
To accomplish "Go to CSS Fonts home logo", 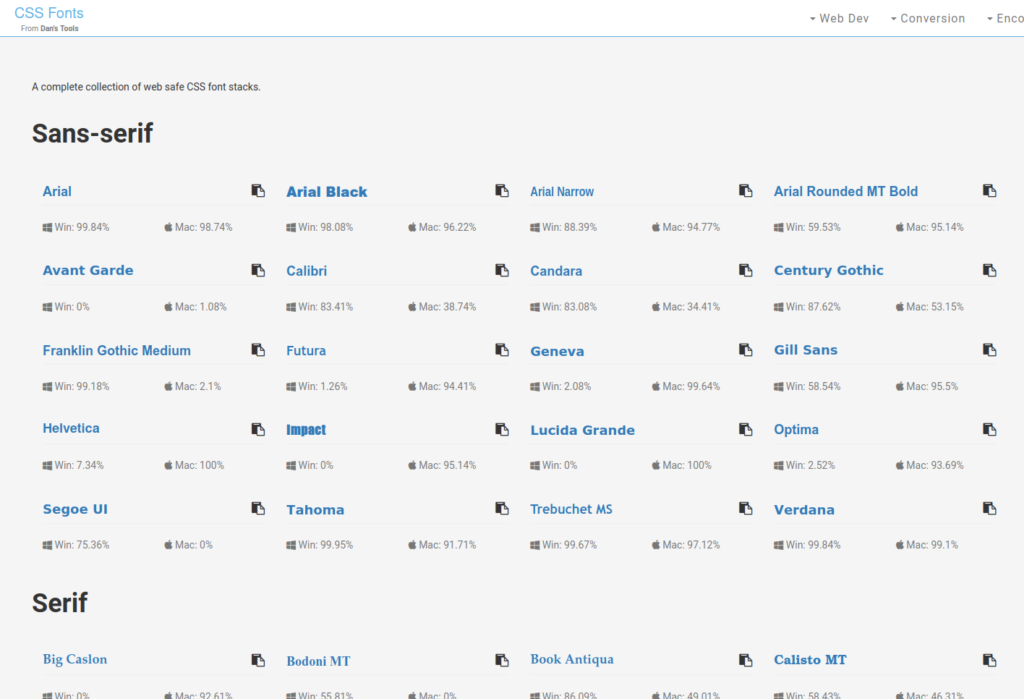I will pyautogui.click(x=49, y=13).
